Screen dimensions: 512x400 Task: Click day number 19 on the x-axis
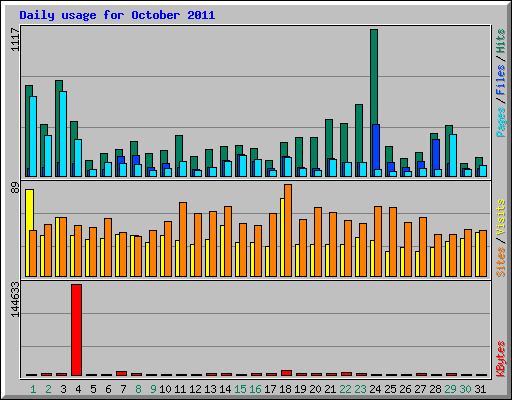click(x=300, y=389)
